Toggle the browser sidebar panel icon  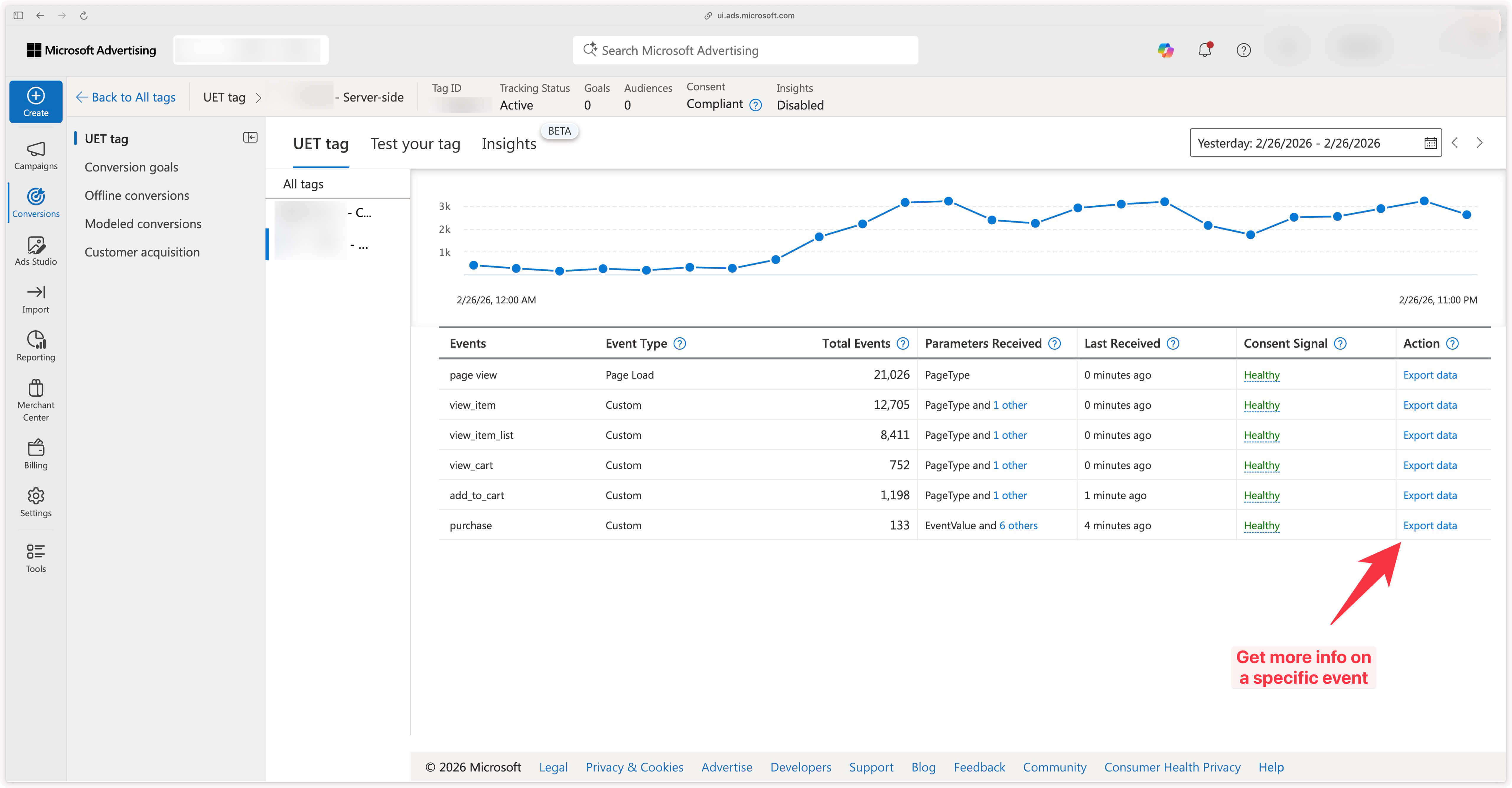[x=18, y=16]
